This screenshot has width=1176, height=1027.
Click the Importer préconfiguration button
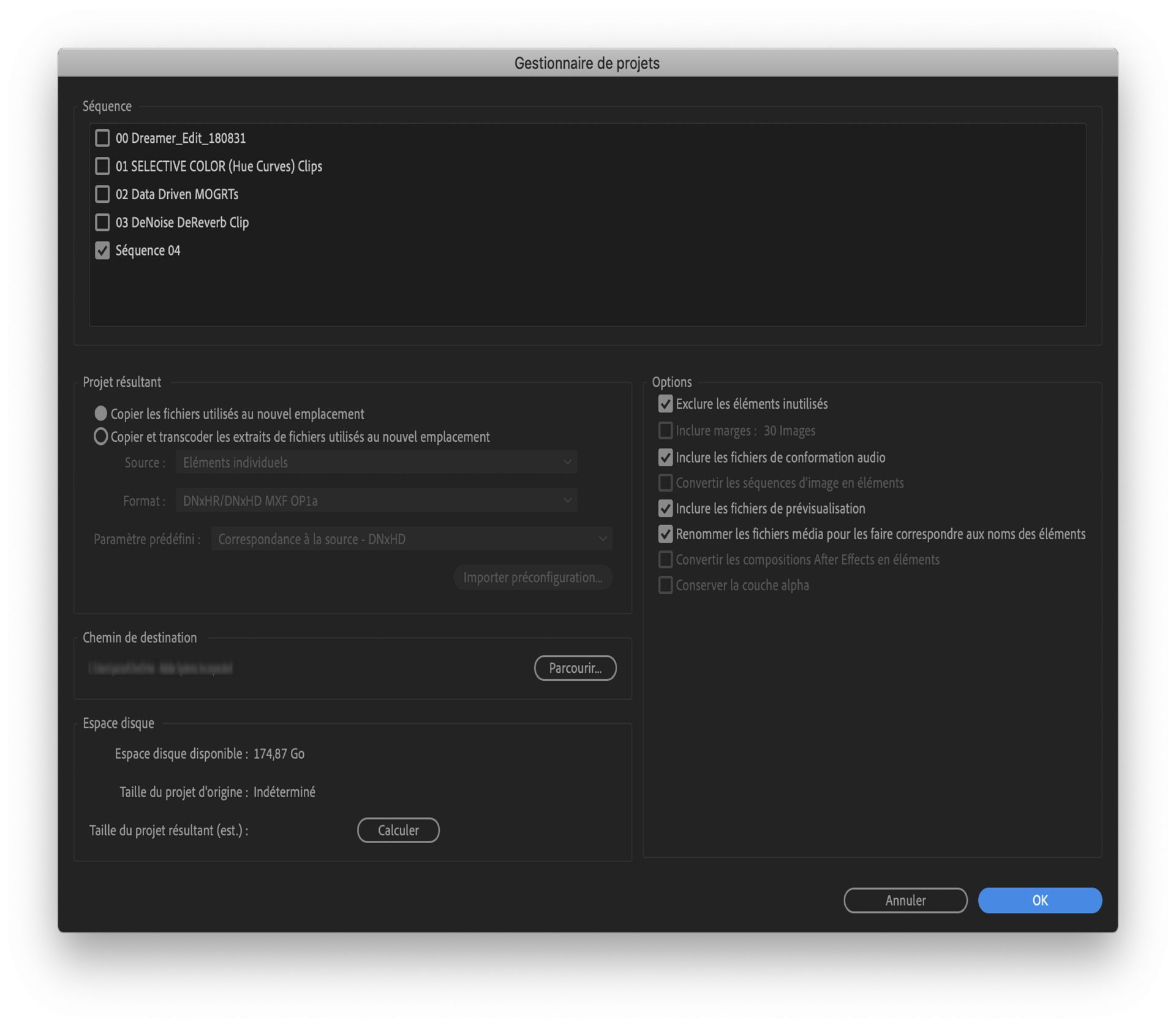click(x=532, y=577)
